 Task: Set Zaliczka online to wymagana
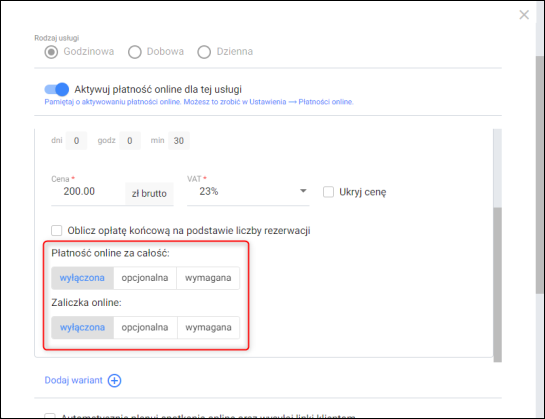point(208,327)
